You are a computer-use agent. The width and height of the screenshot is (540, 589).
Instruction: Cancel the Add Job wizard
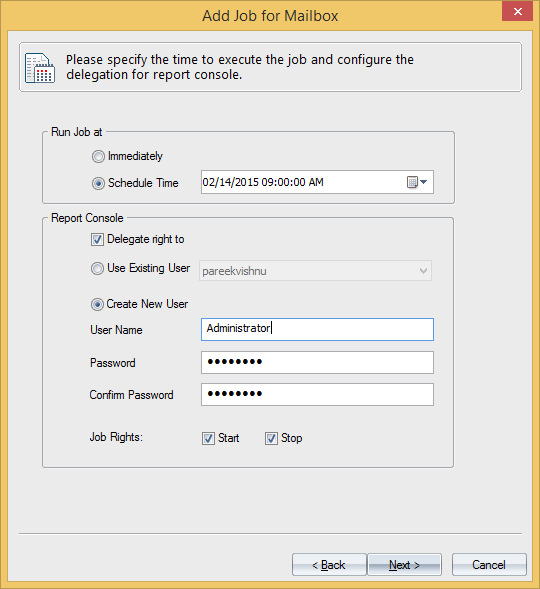tap(489, 565)
